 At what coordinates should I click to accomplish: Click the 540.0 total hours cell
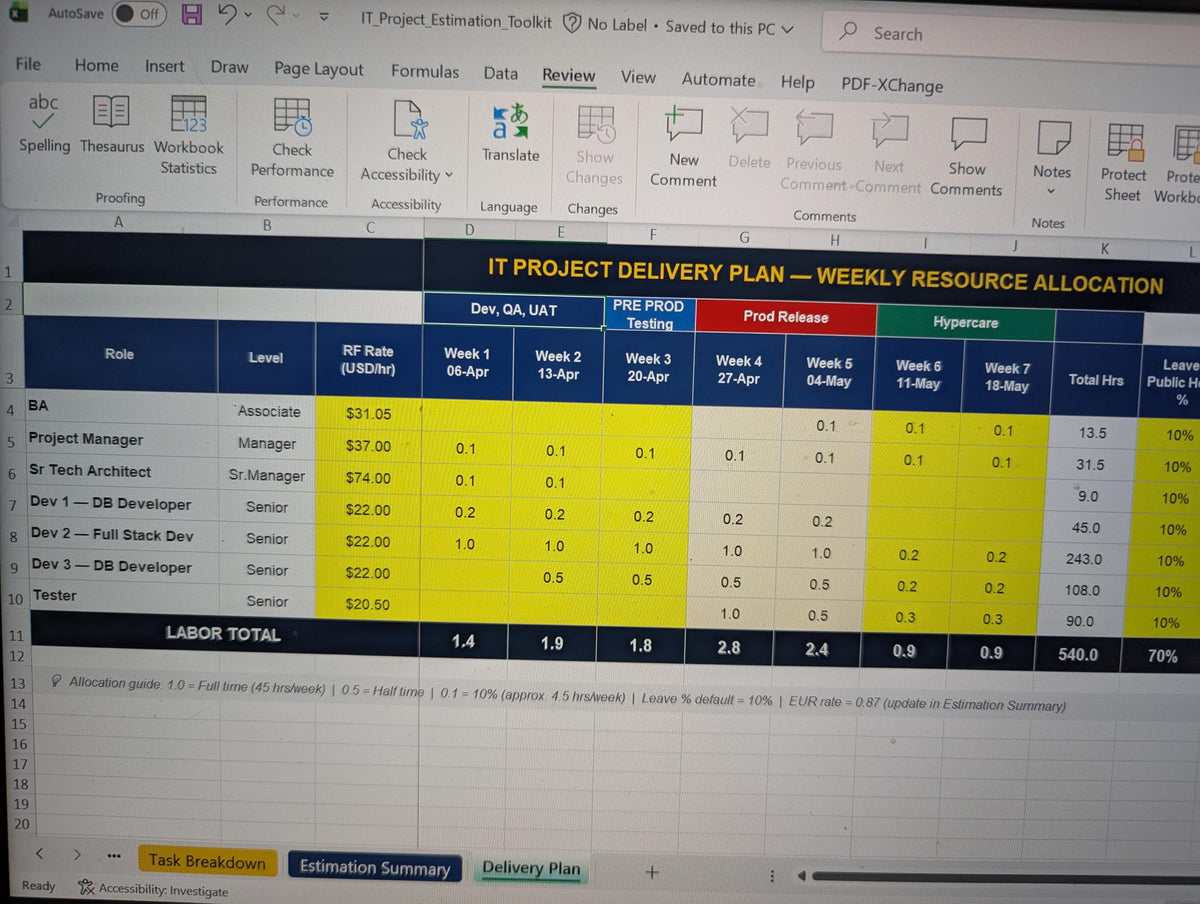point(1078,654)
